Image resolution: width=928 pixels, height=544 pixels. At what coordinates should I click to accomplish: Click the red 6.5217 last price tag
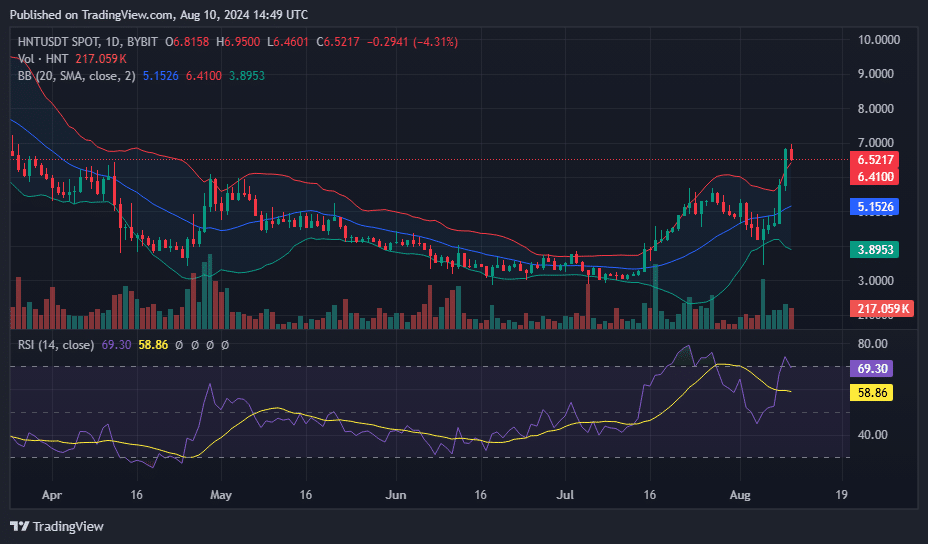coord(875,160)
